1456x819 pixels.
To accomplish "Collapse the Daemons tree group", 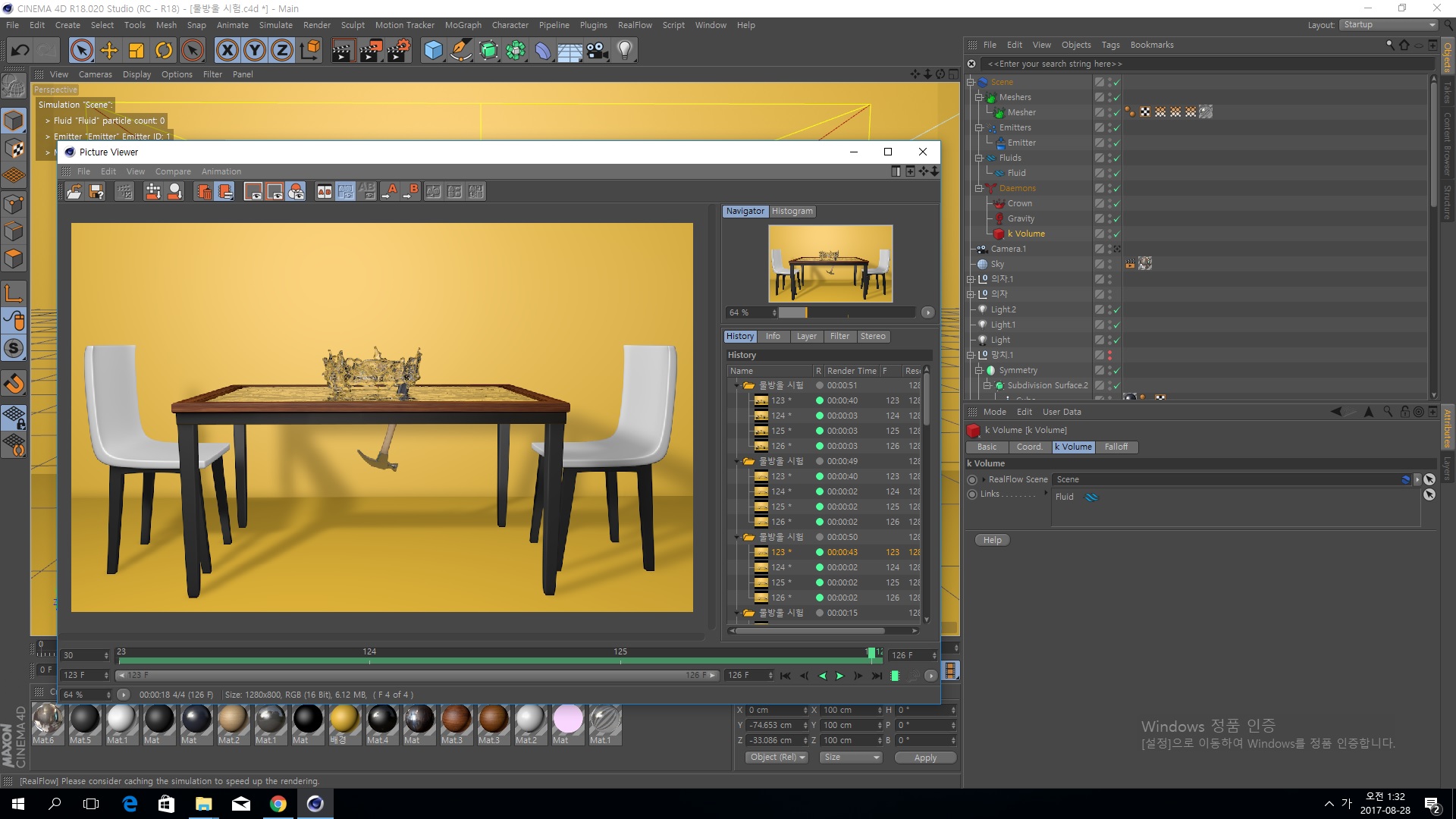I will [979, 188].
